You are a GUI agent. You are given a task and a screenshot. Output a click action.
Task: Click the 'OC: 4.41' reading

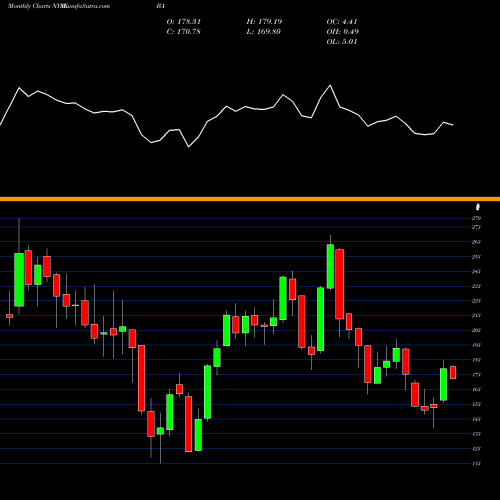coord(342,22)
